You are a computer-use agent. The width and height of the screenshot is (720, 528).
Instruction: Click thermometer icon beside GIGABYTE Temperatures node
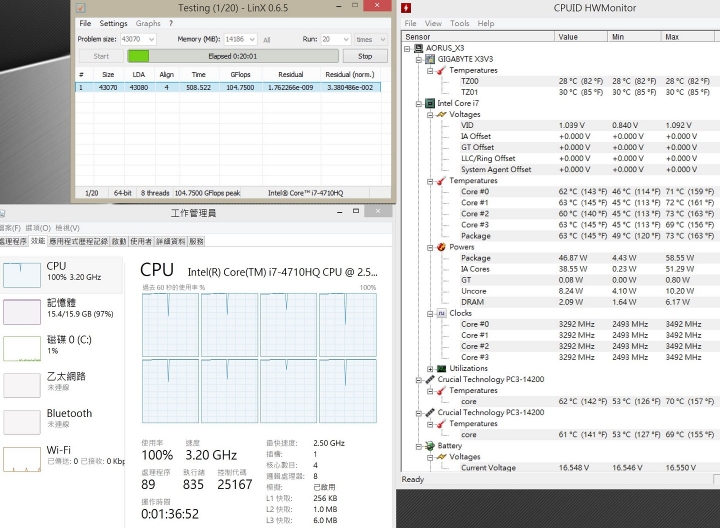point(441,70)
